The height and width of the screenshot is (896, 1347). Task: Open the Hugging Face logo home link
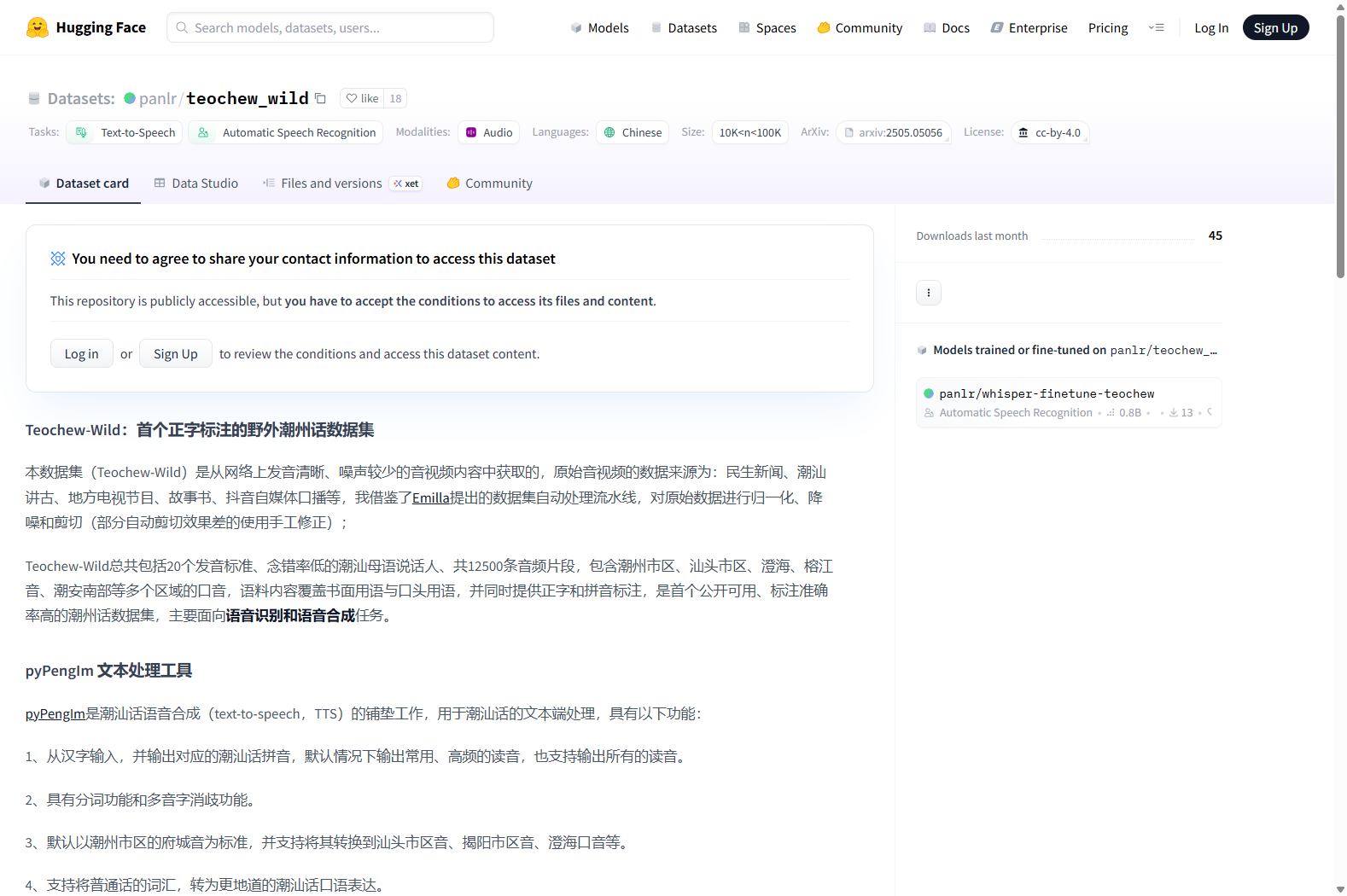[86, 27]
